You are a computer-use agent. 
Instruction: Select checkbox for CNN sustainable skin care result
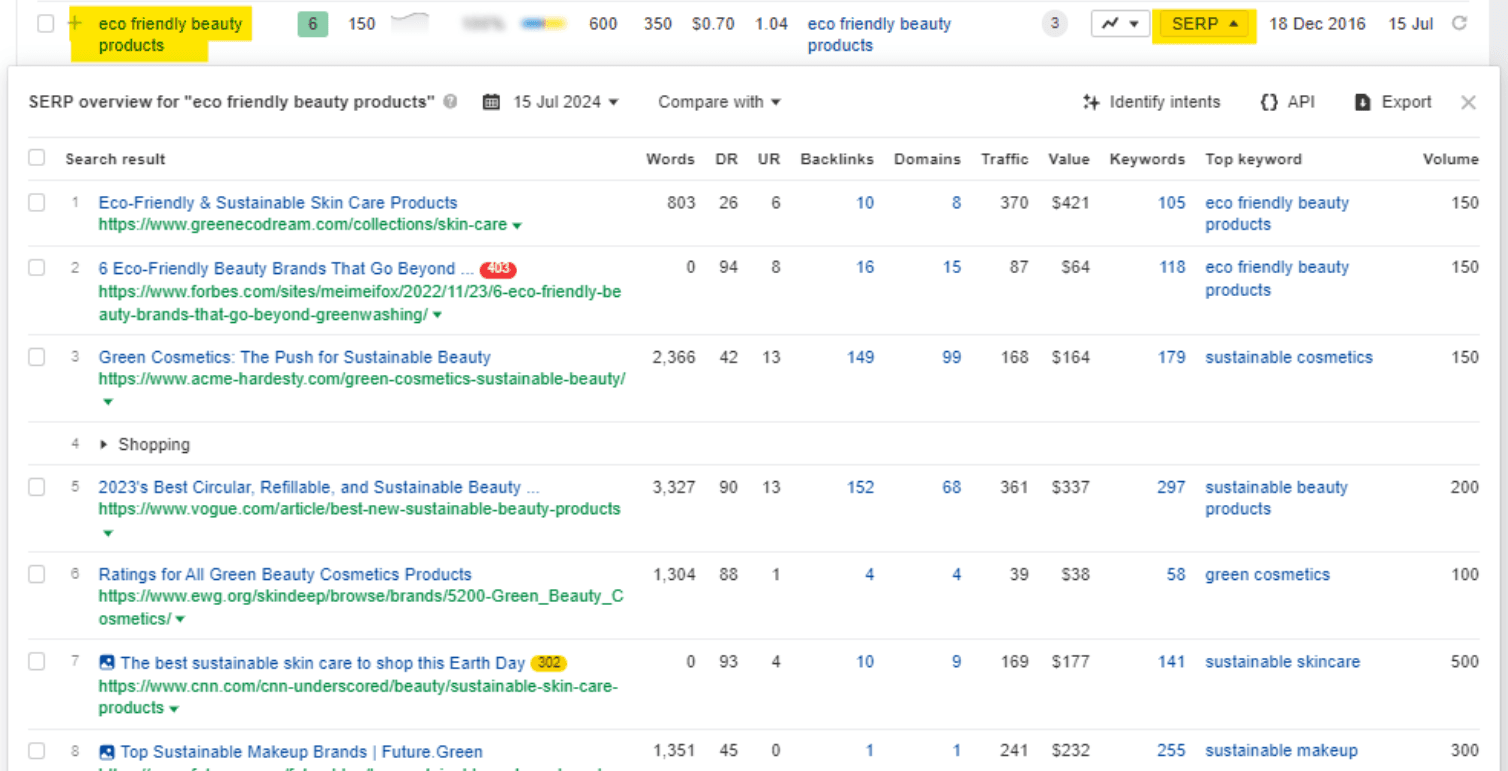(x=37, y=662)
